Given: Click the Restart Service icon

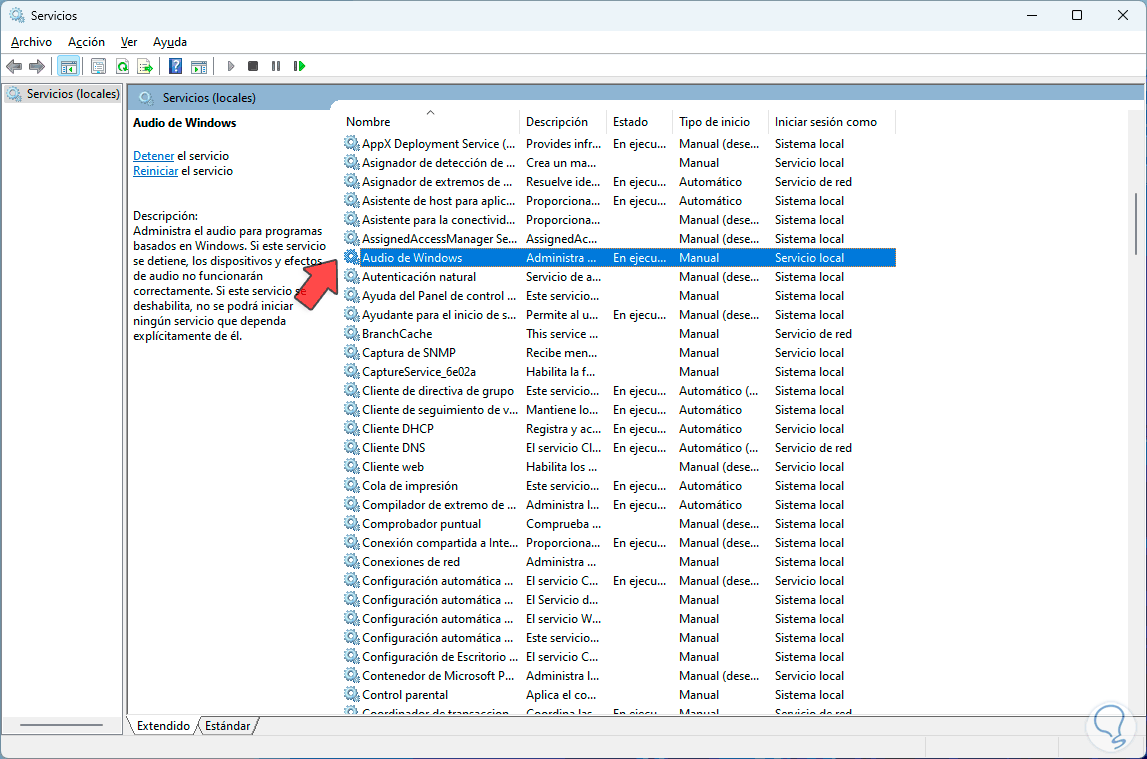Looking at the screenshot, I should [x=299, y=67].
